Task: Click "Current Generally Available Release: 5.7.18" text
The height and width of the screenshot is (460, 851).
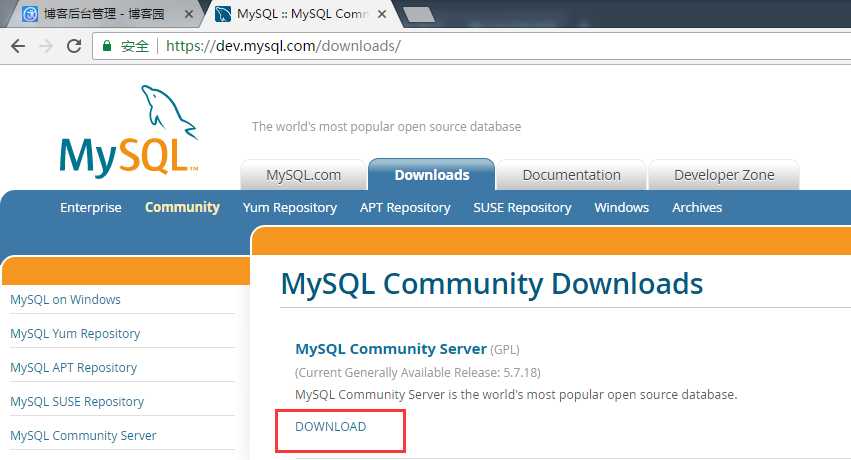Action: (x=418, y=373)
